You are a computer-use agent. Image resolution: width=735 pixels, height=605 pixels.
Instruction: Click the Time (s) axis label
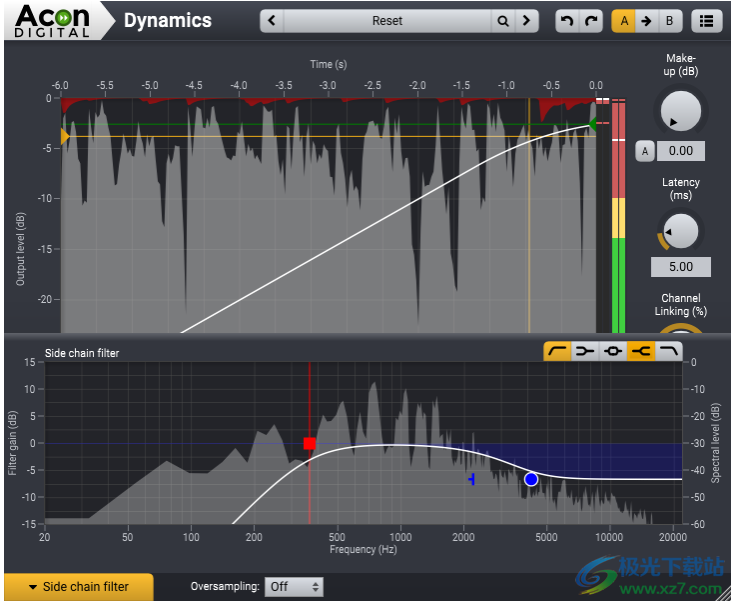point(328,64)
